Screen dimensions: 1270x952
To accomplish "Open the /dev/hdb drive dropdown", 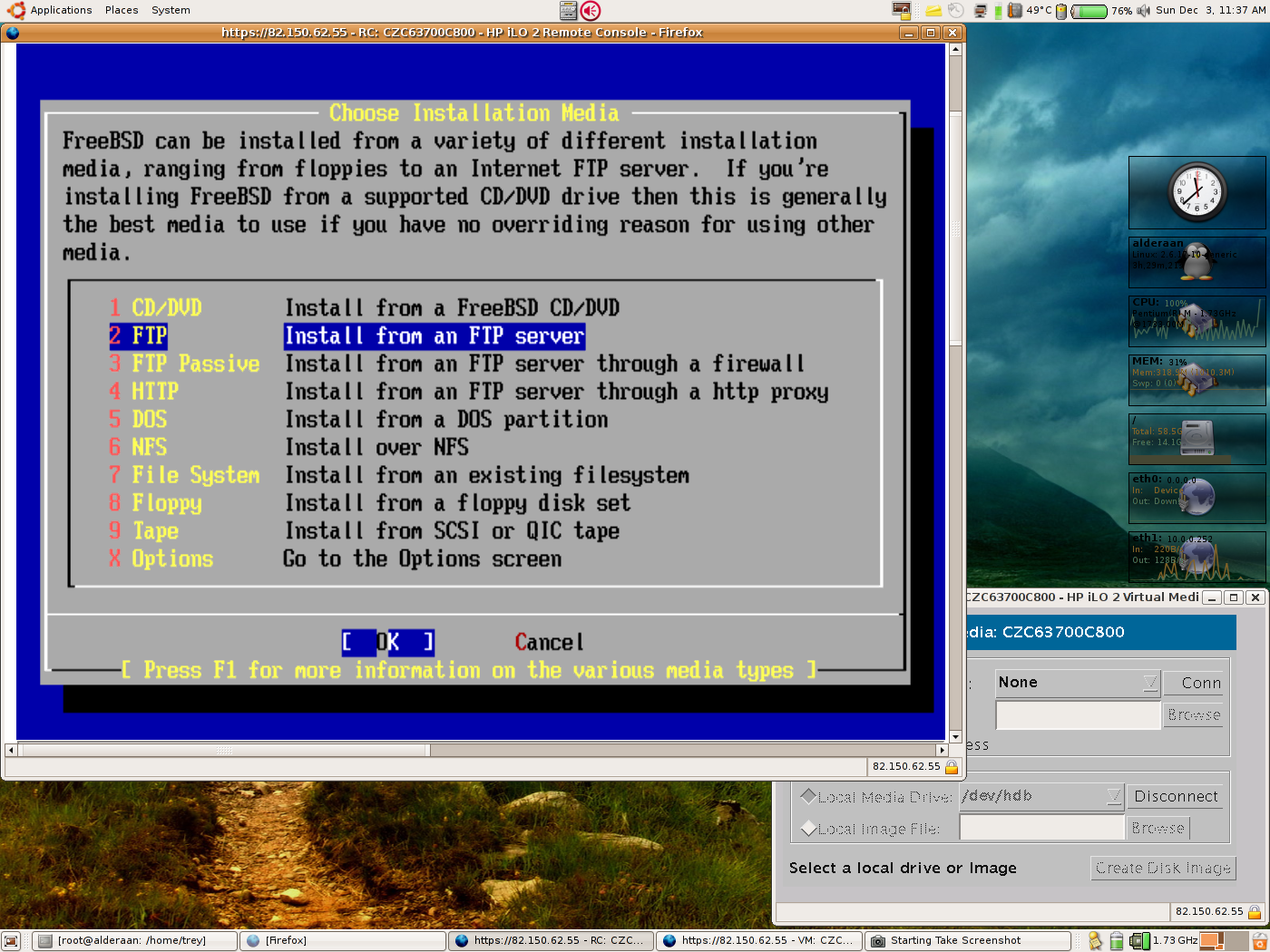I will click(x=1041, y=796).
